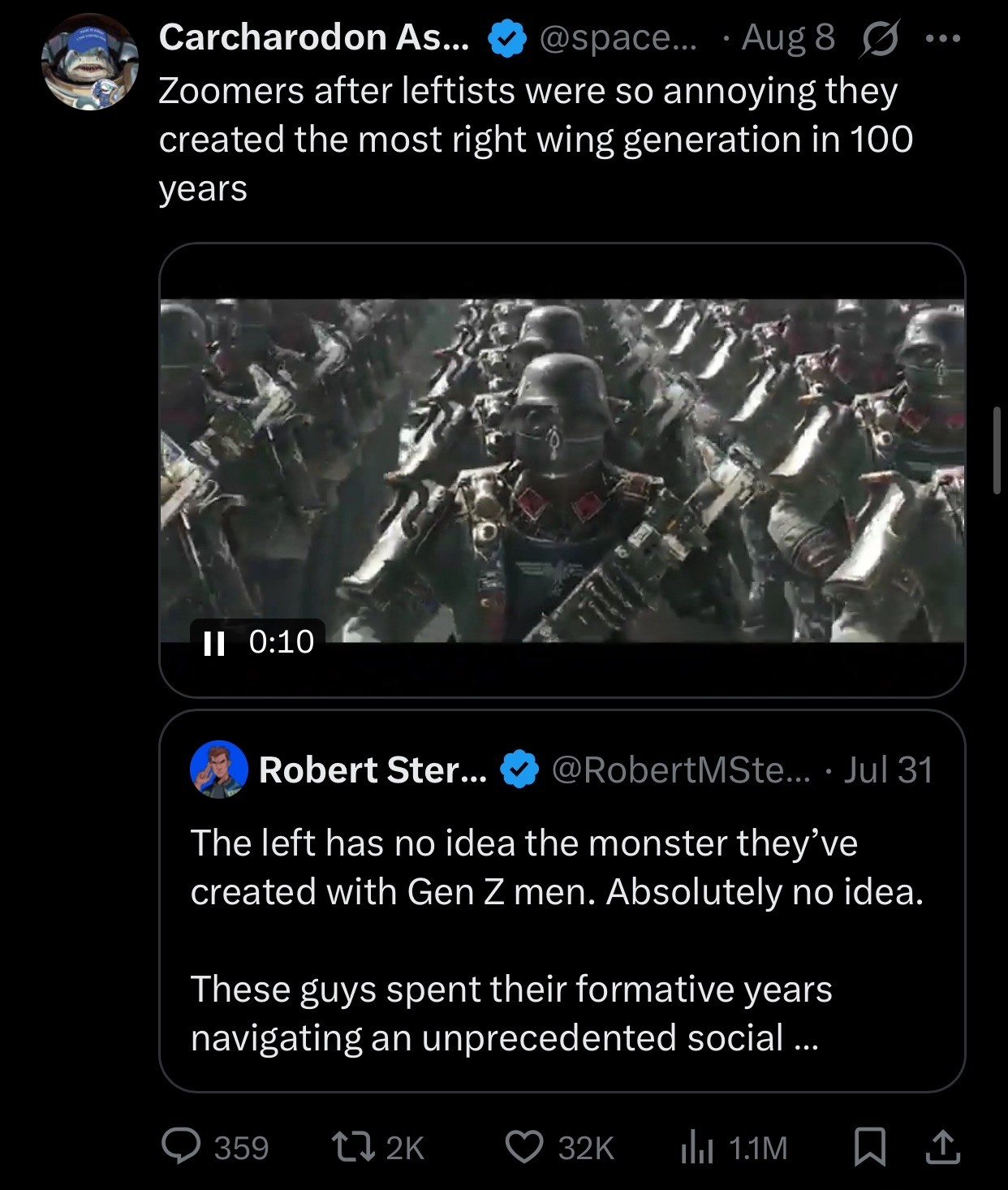Open the reply comment icon
The height and width of the screenshot is (1190, 1008).
coord(177,1146)
